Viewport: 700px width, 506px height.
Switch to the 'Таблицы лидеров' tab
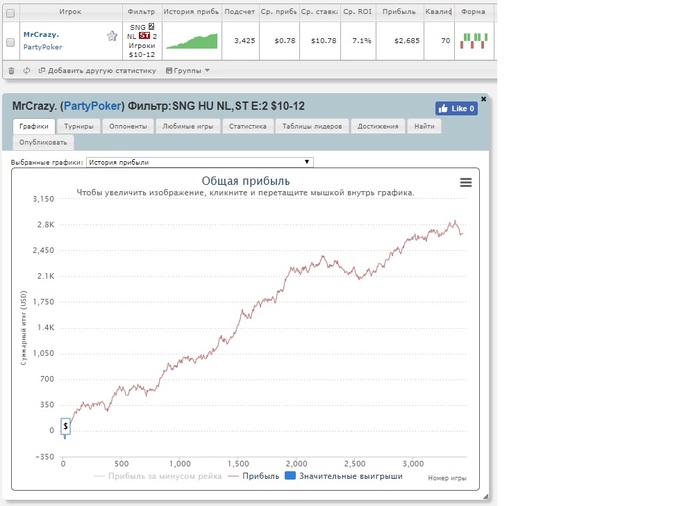pyautogui.click(x=312, y=126)
